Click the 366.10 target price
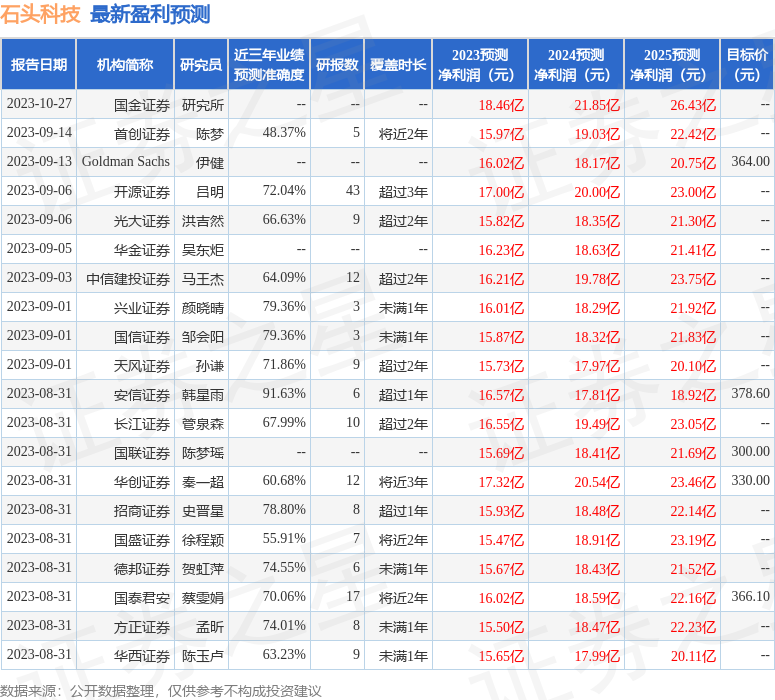Image resolution: width=775 pixels, height=700 pixels. click(x=751, y=597)
